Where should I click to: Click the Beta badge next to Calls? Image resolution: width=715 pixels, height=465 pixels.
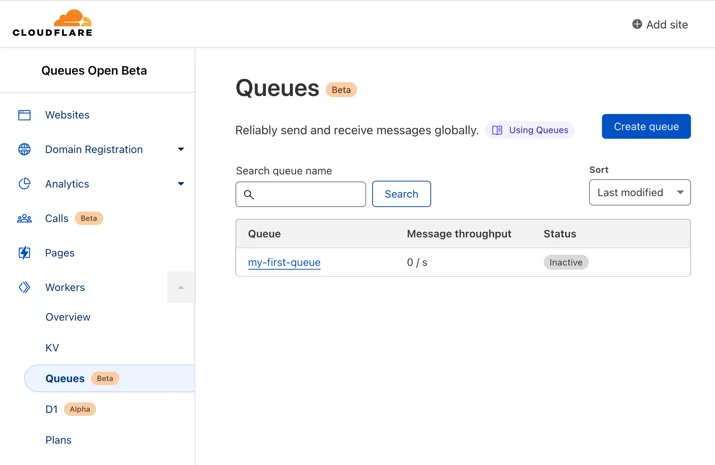click(88, 218)
